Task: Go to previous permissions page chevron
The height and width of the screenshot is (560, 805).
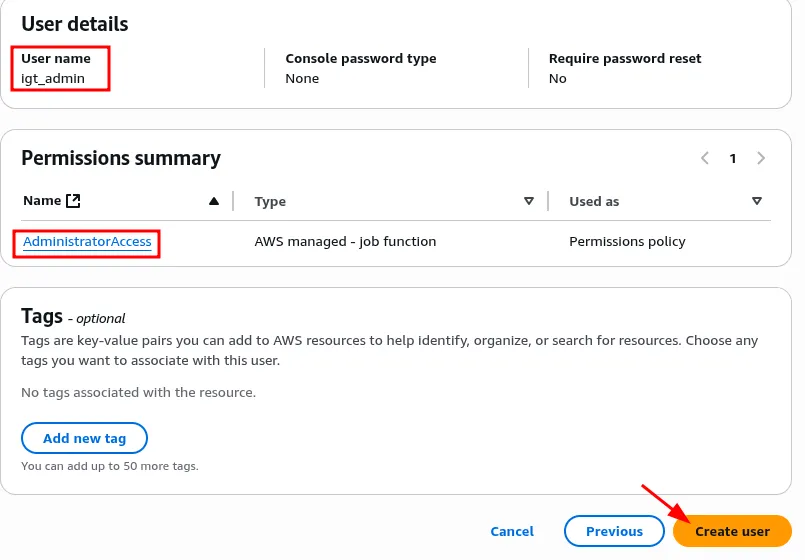Action: tap(705, 158)
